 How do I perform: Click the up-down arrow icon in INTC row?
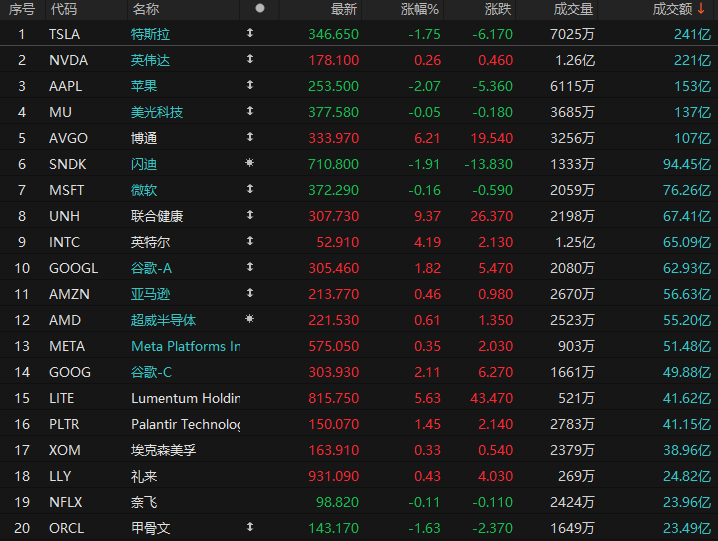[250, 240]
